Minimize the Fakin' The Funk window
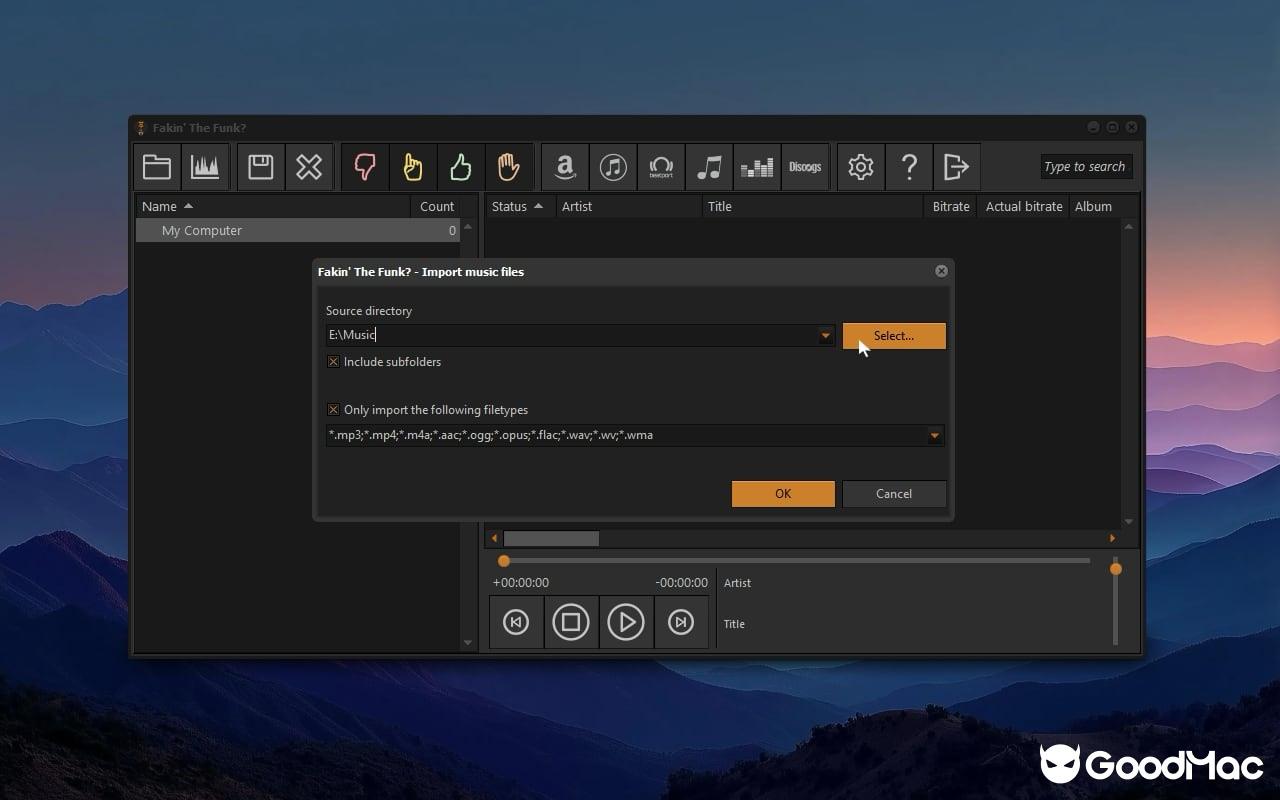This screenshot has width=1280, height=800. [1093, 127]
